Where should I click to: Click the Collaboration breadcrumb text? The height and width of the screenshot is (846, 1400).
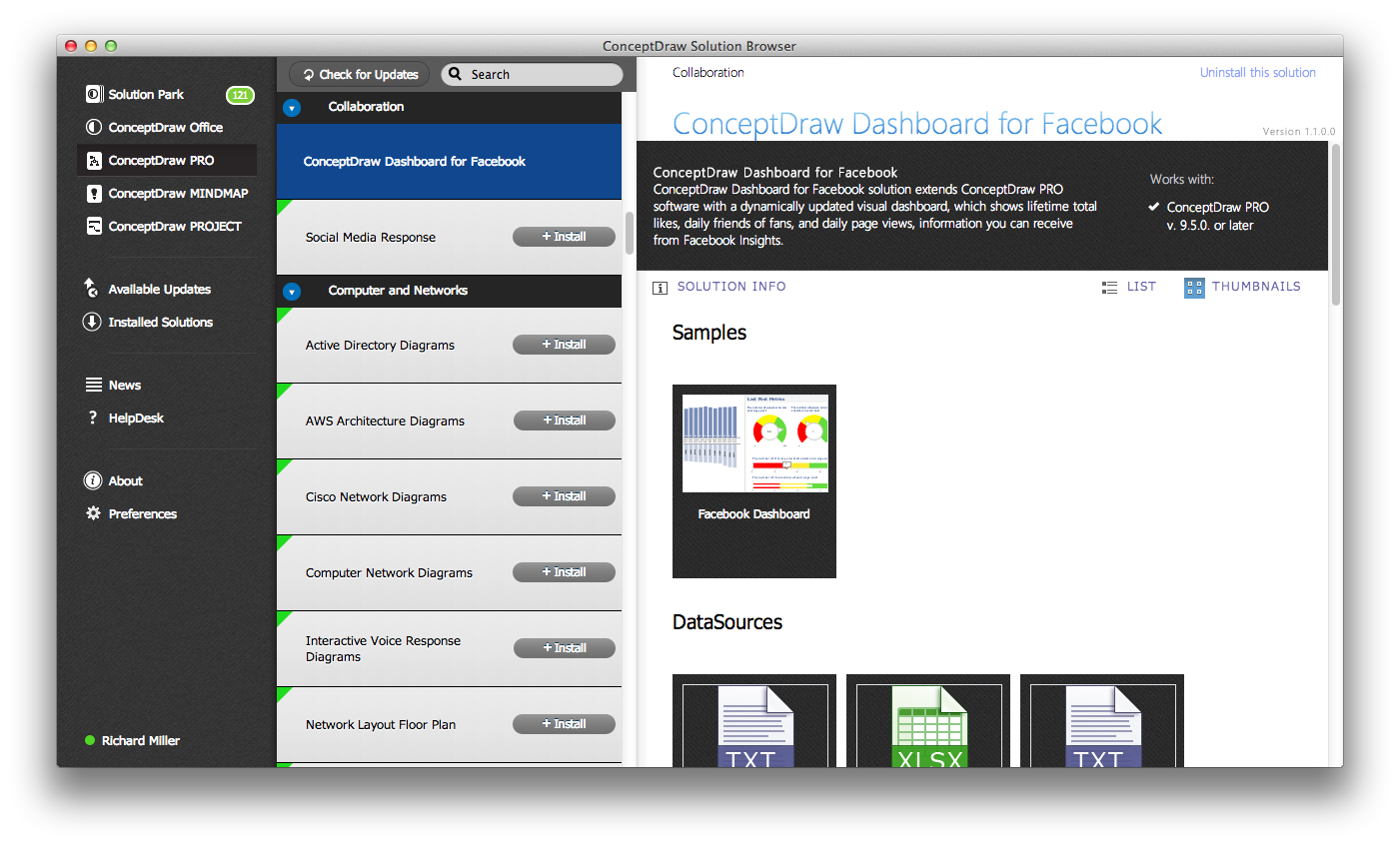click(708, 72)
